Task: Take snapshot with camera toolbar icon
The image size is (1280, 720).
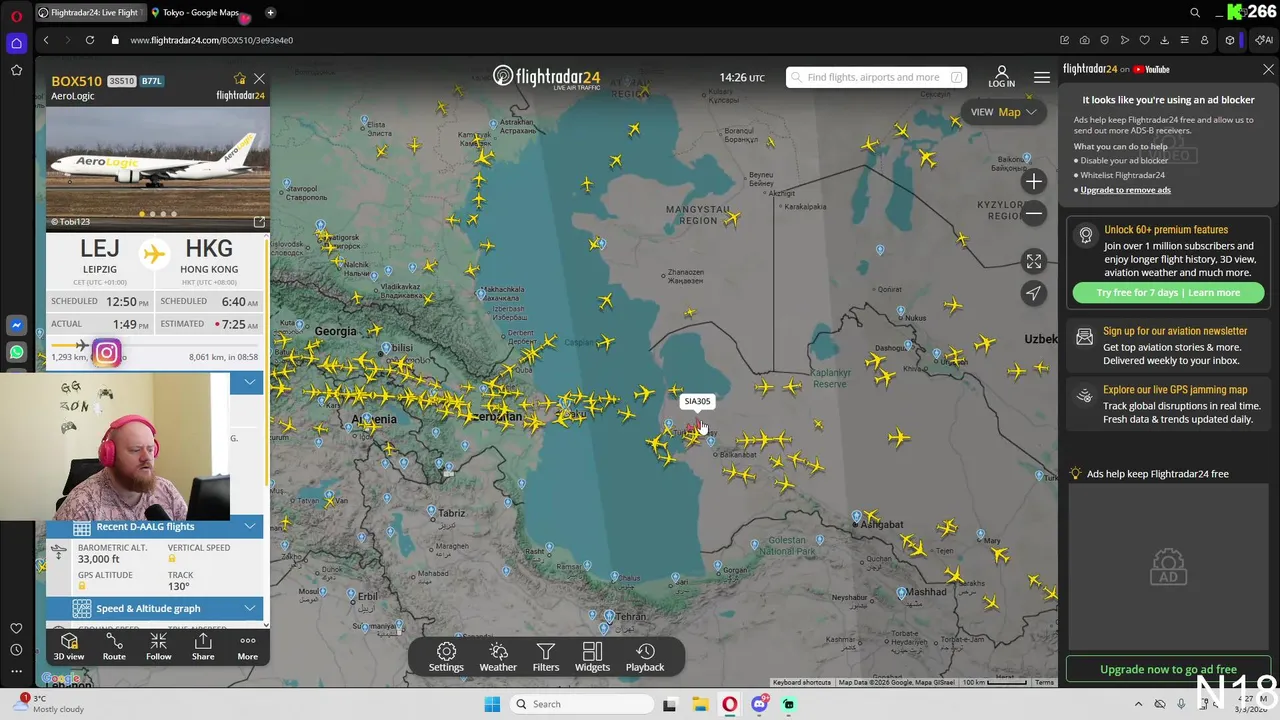Action: click(x=1085, y=40)
